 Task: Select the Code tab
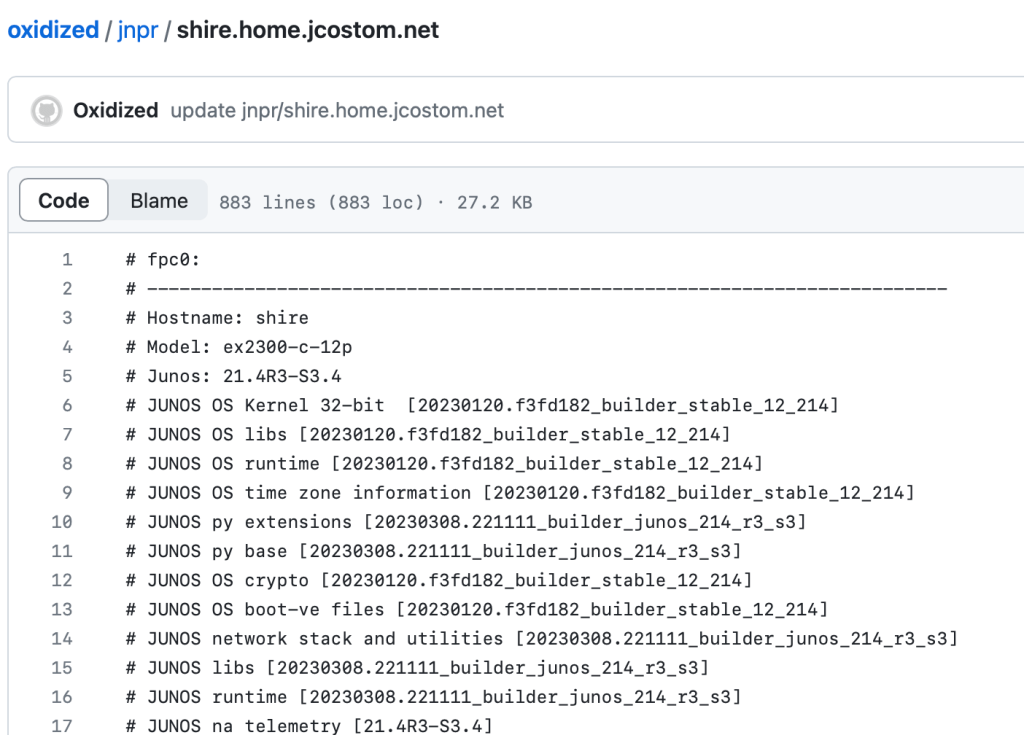coord(63,200)
